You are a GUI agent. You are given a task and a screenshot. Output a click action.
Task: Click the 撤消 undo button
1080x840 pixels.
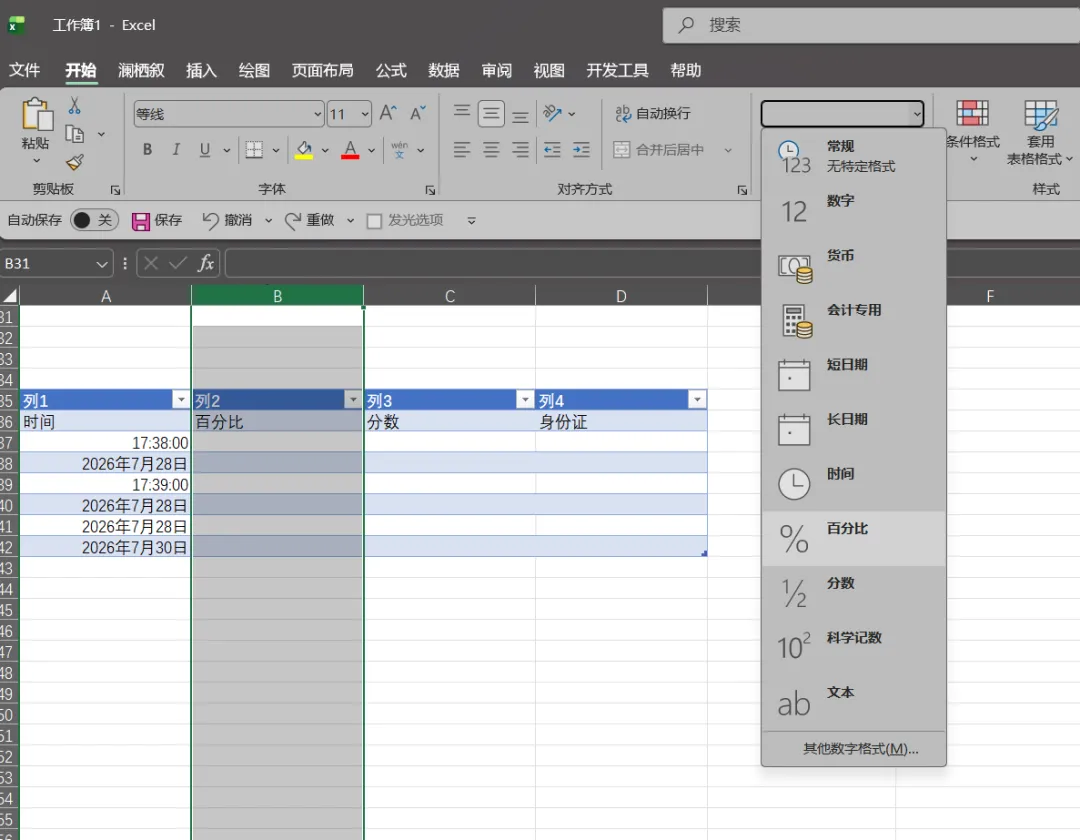228,220
